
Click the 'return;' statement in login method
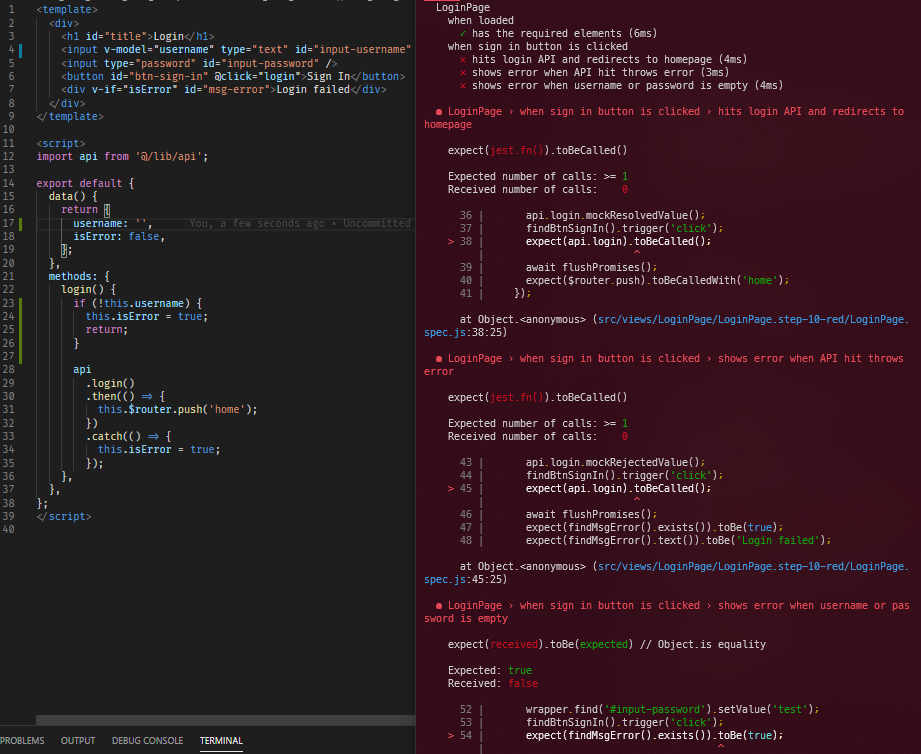107,329
